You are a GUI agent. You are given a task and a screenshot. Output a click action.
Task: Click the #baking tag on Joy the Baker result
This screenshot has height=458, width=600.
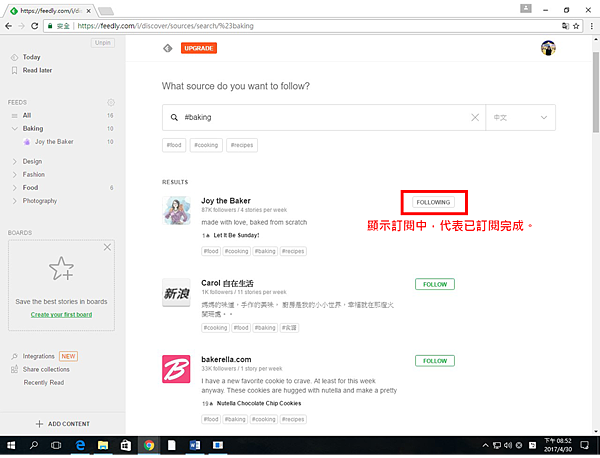click(x=265, y=251)
